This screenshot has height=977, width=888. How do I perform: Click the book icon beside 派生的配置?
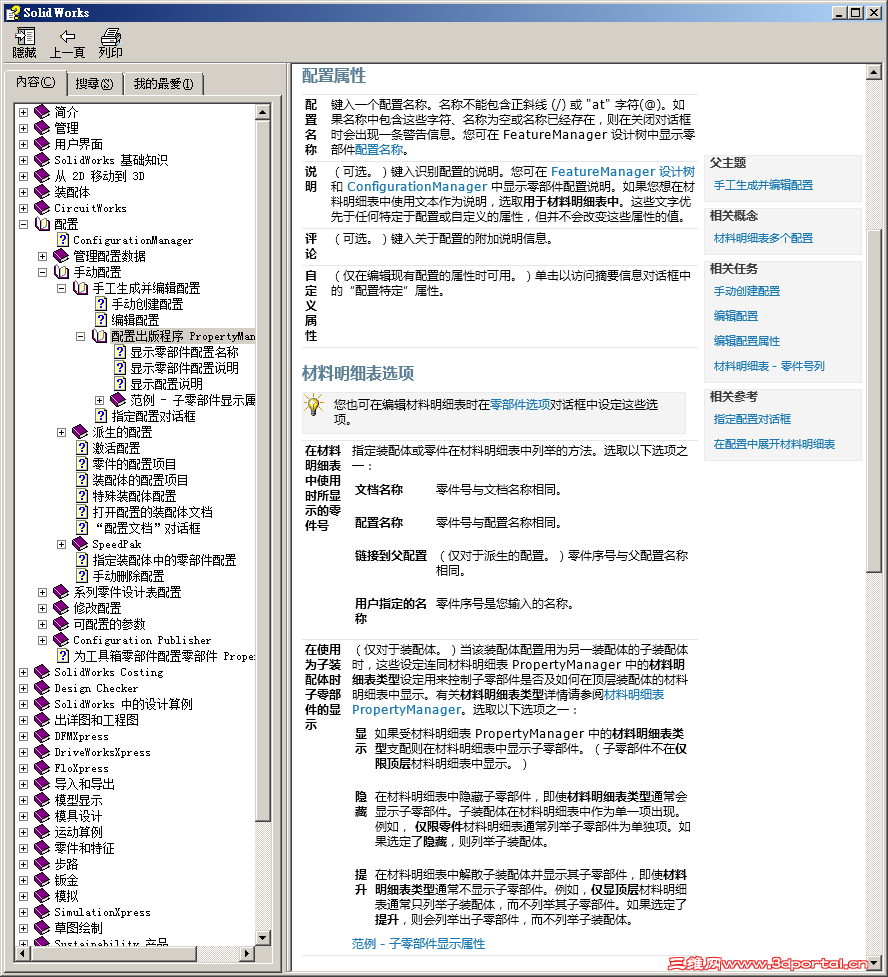click(80, 432)
